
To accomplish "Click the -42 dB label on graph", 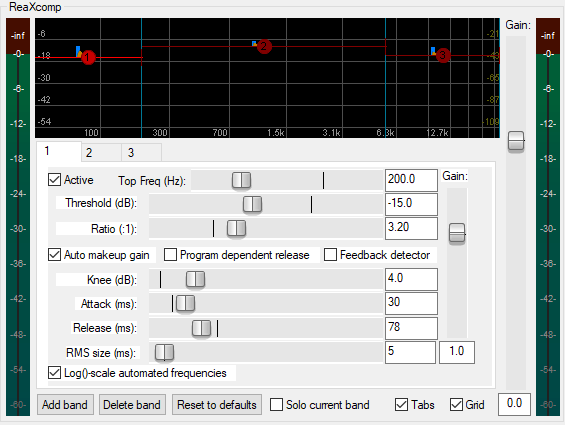I will coord(44,99).
